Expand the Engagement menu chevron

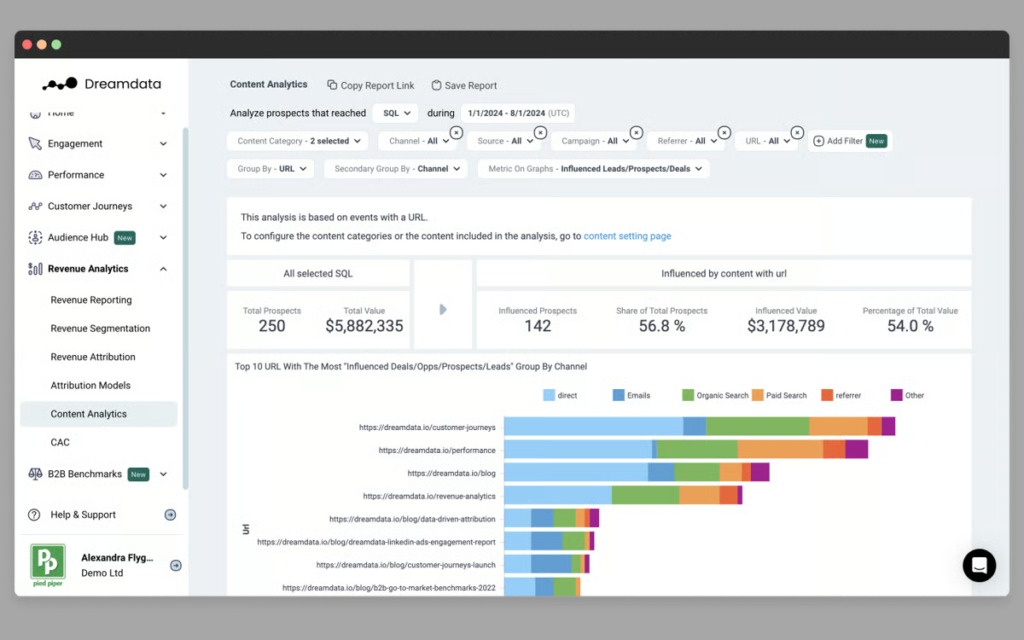tap(163, 144)
